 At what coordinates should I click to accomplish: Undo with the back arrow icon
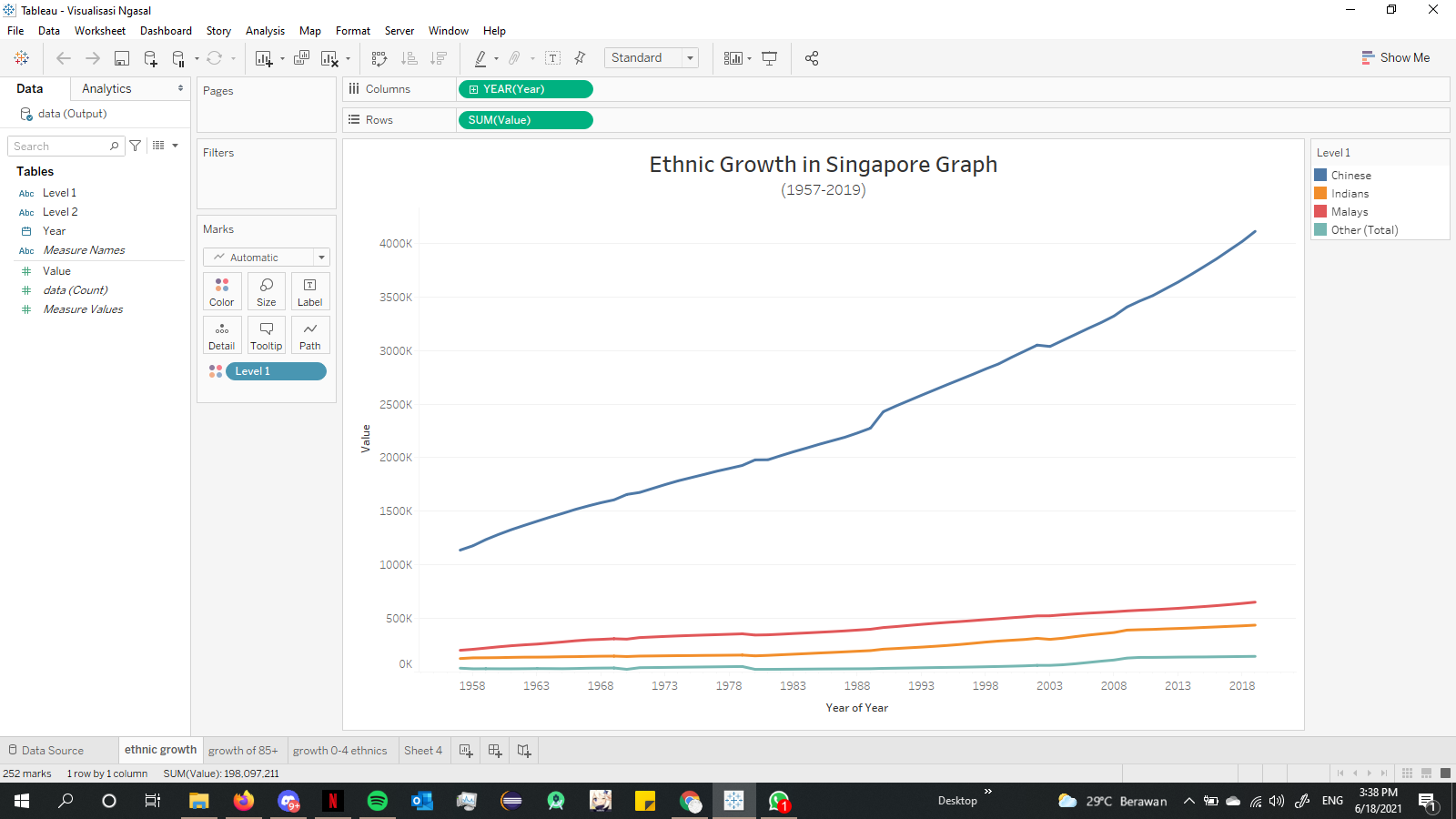point(64,58)
